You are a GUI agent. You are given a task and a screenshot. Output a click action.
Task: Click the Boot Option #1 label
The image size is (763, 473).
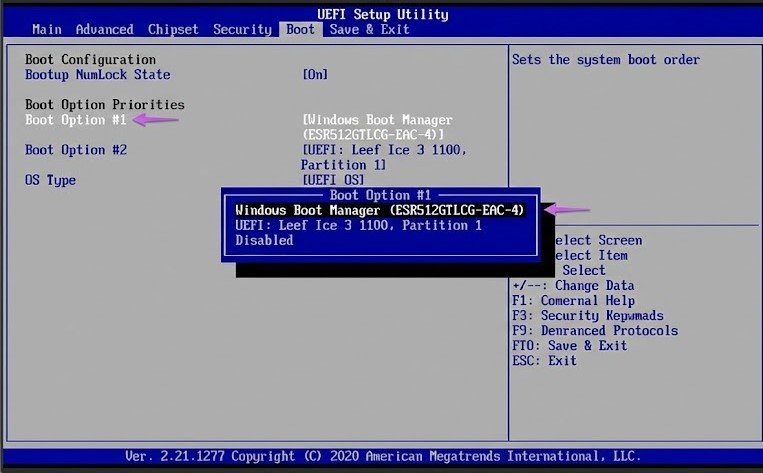click(76, 120)
